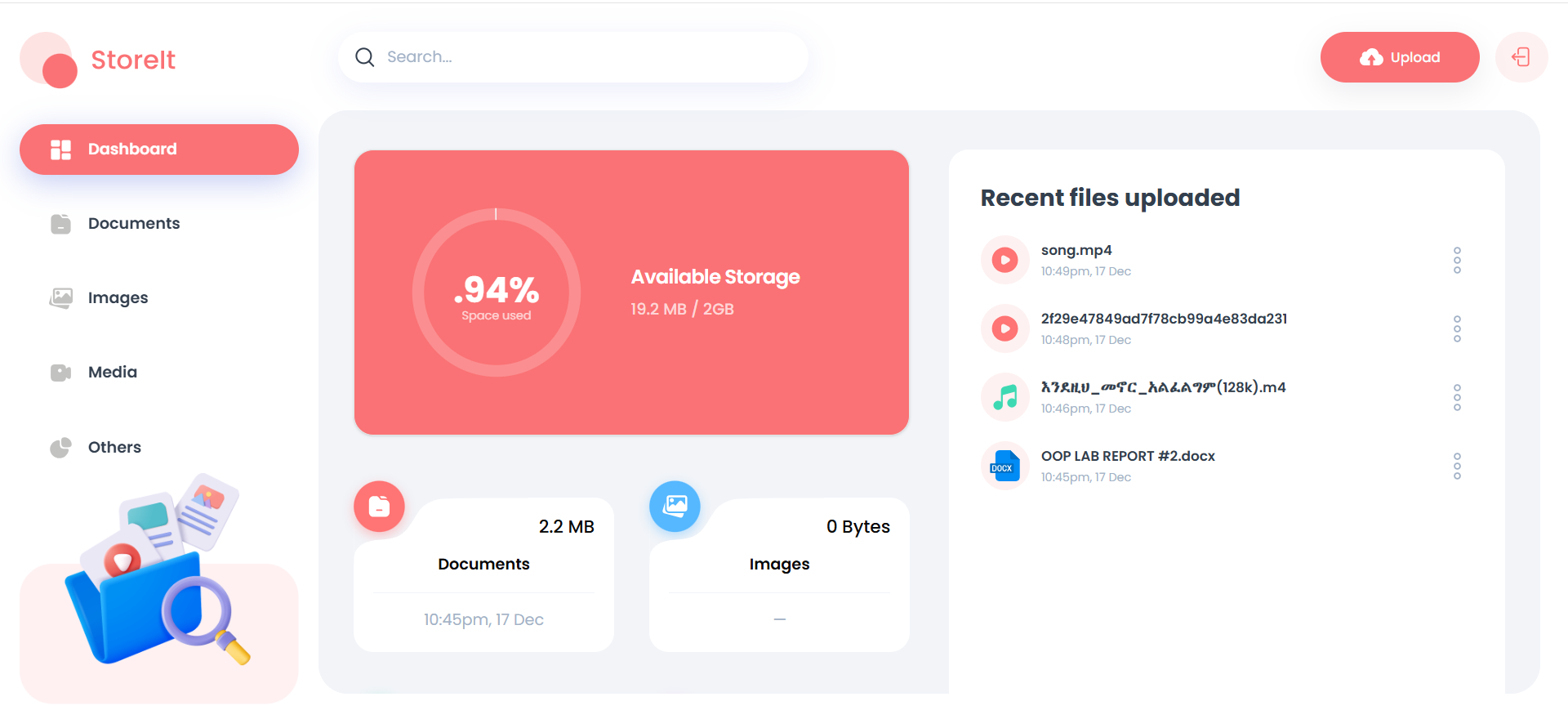Click the blue Images card icon

tap(675, 507)
